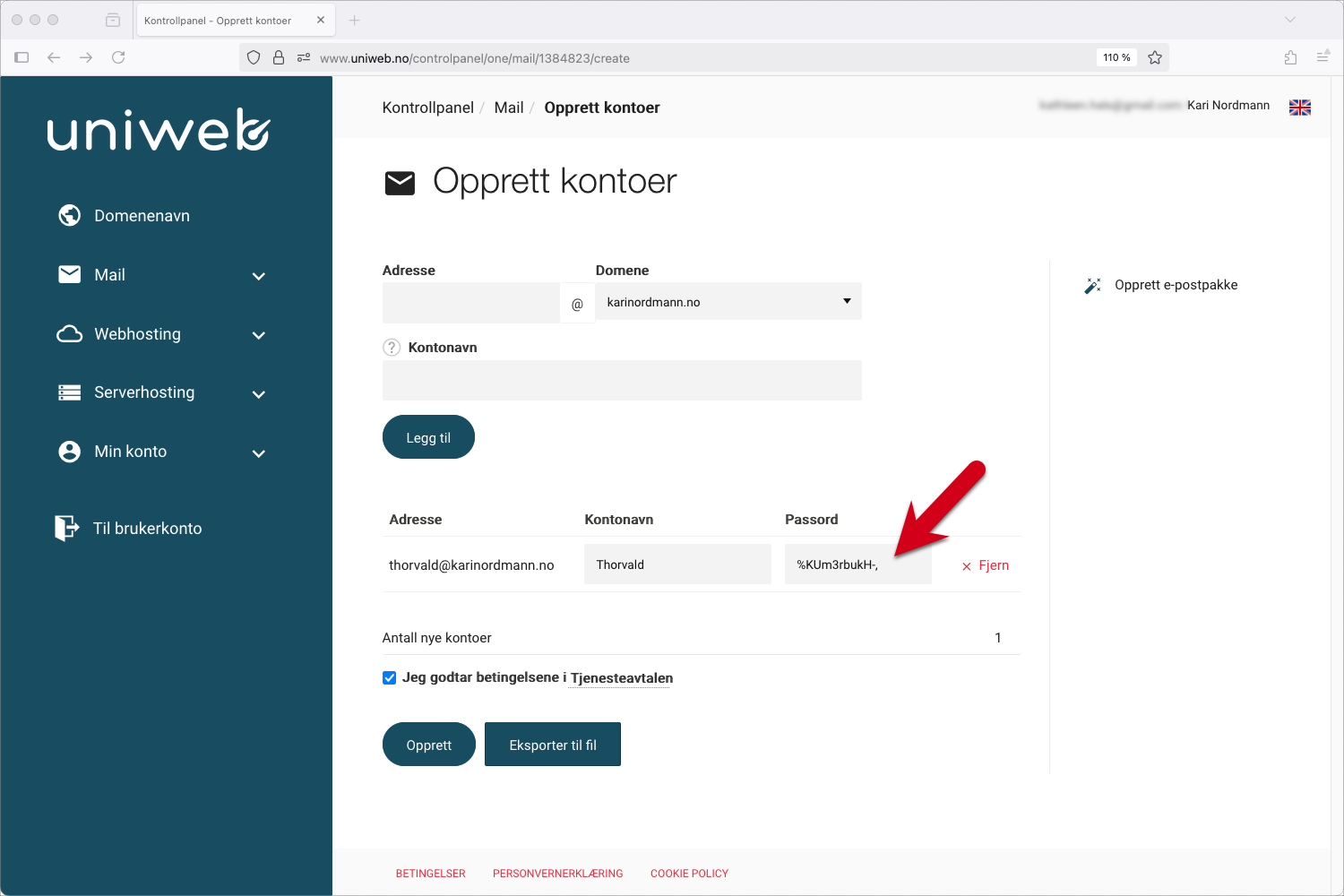
Task: Click the empty Adresse input field
Action: click(x=471, y=303)
